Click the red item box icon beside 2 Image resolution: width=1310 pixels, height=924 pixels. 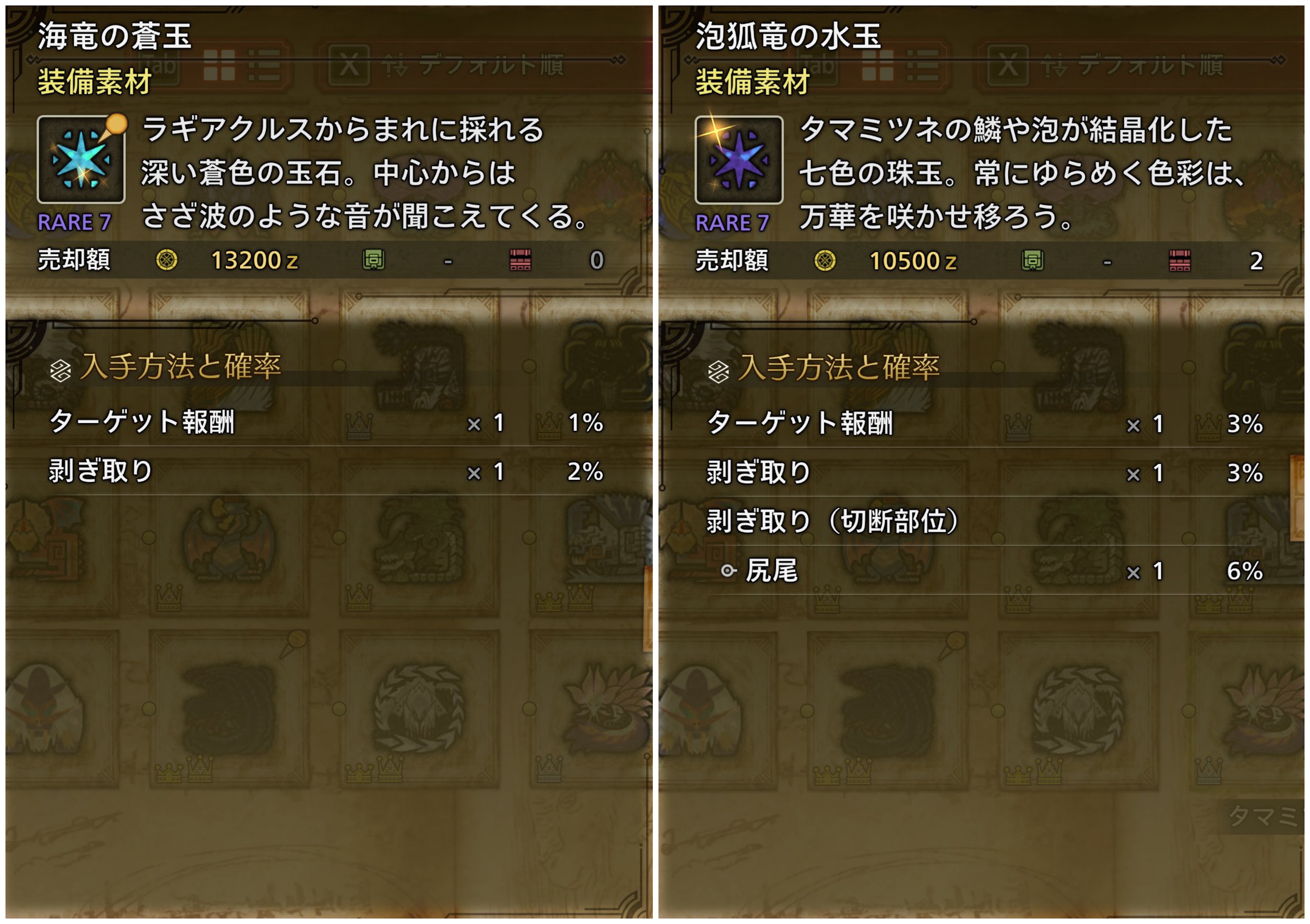coord(1179,261)
